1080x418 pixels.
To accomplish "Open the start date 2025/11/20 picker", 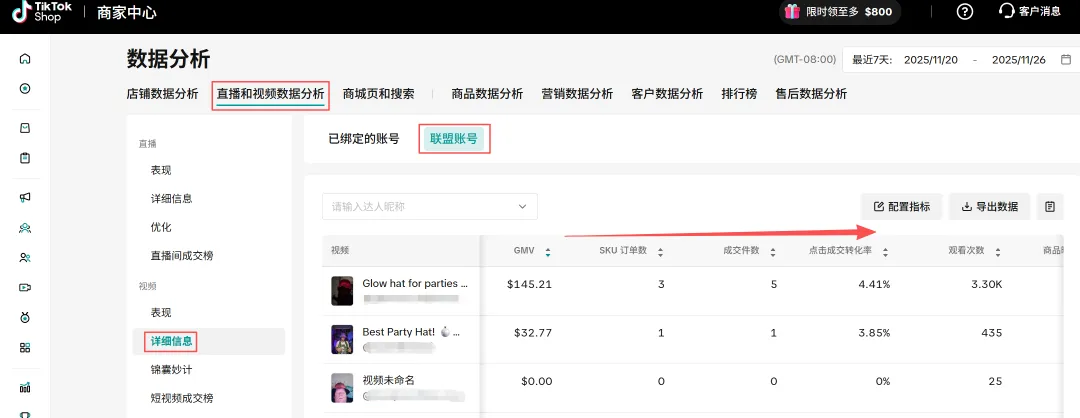I will (931, 60).
